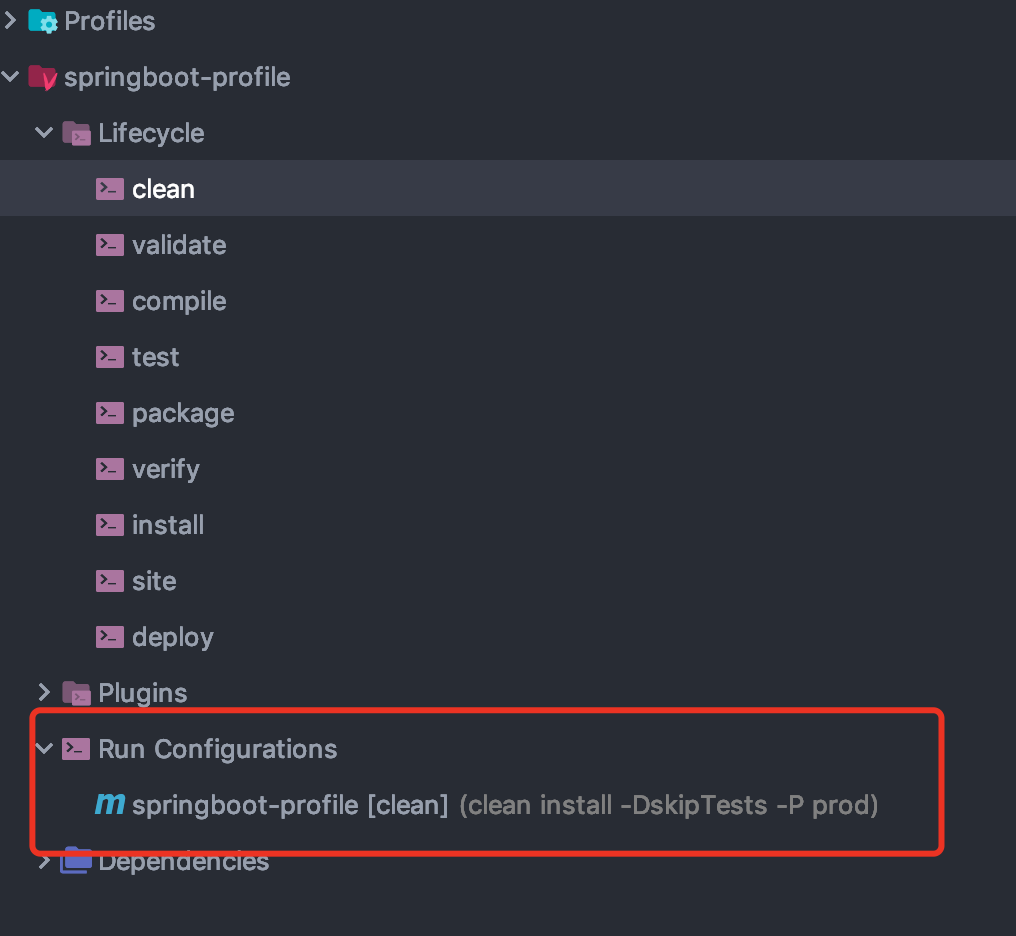Click the clean goal icon
The width and height of the screenshot is (1016, 936).
[x=110, y=189]
